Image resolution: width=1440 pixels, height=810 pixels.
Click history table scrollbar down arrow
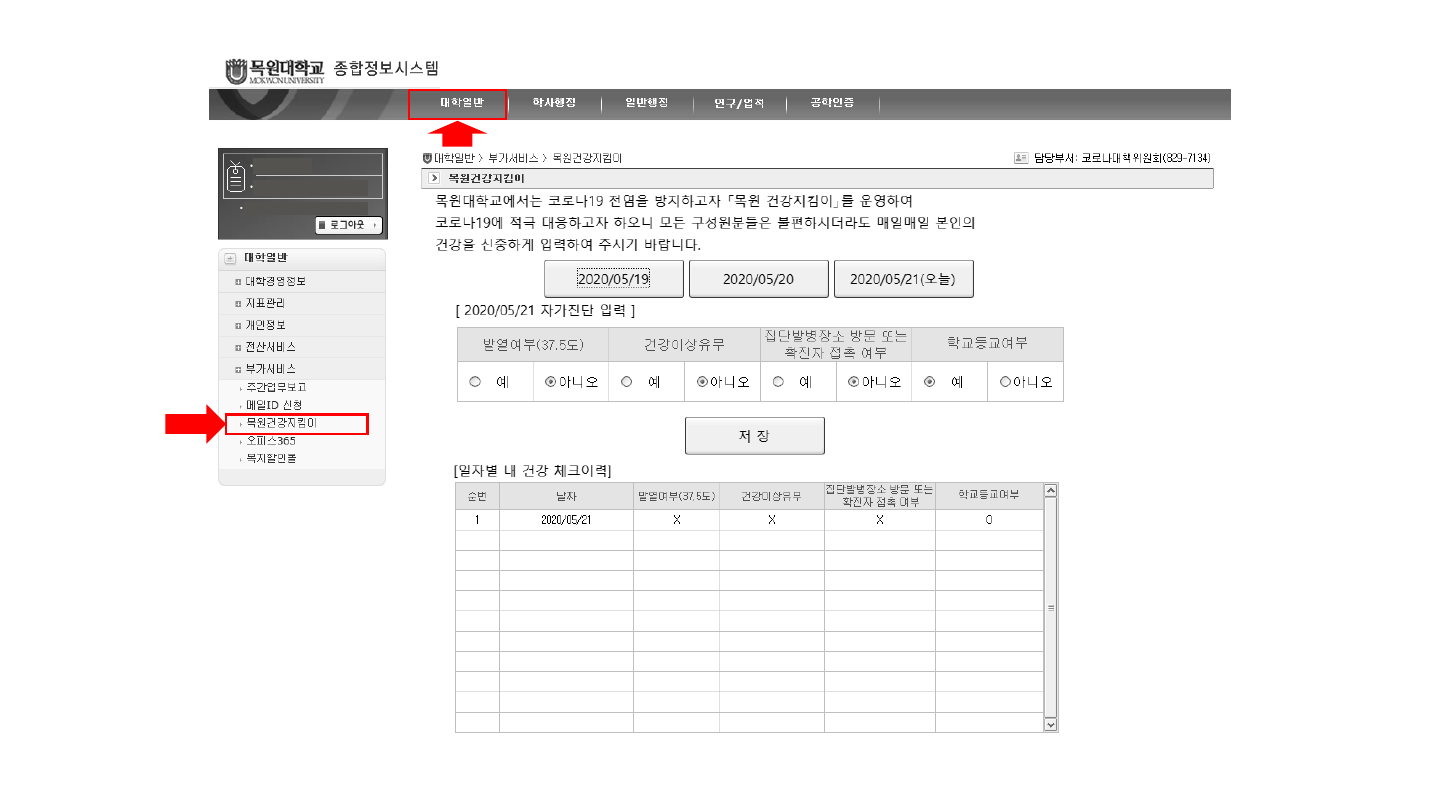point(1050,724)
